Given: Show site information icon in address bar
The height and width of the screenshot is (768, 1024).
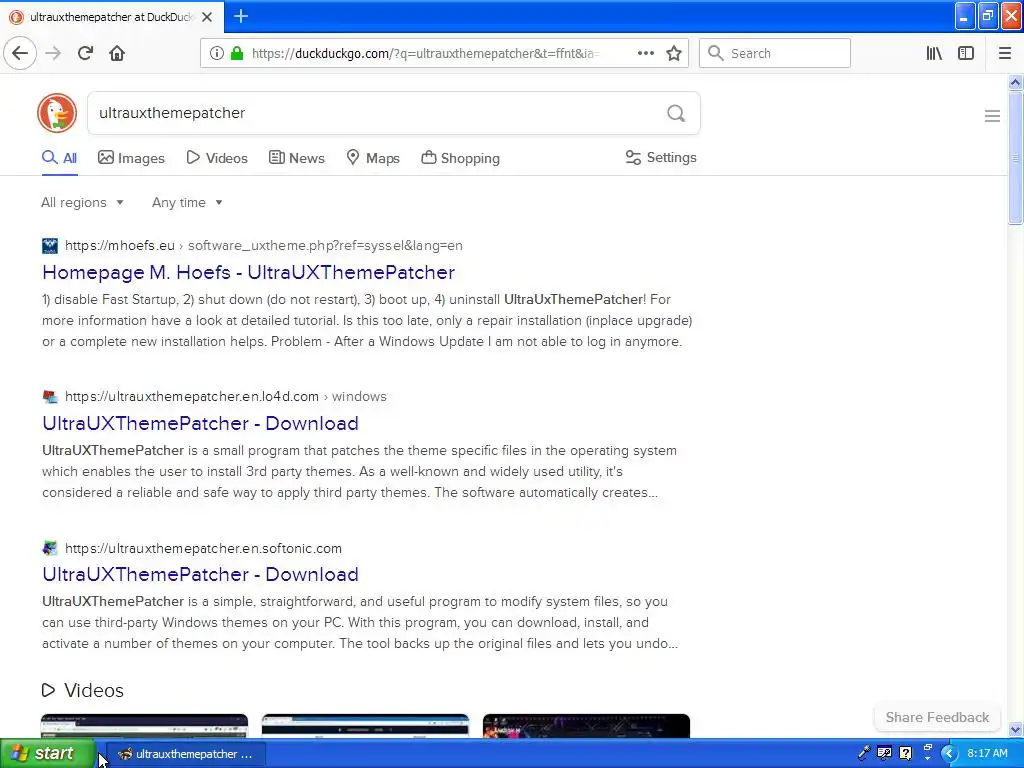Looking at the screenshot, I should point(217,54).
